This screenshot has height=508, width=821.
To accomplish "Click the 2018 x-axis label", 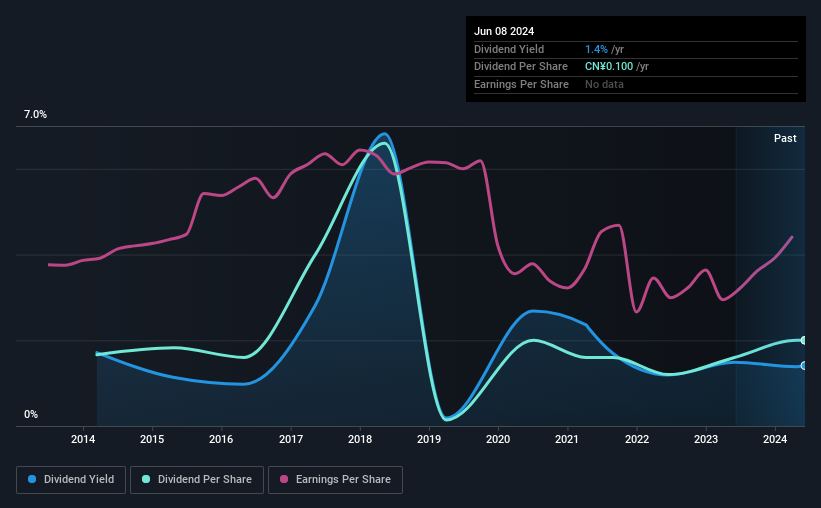I will point(360,439).
